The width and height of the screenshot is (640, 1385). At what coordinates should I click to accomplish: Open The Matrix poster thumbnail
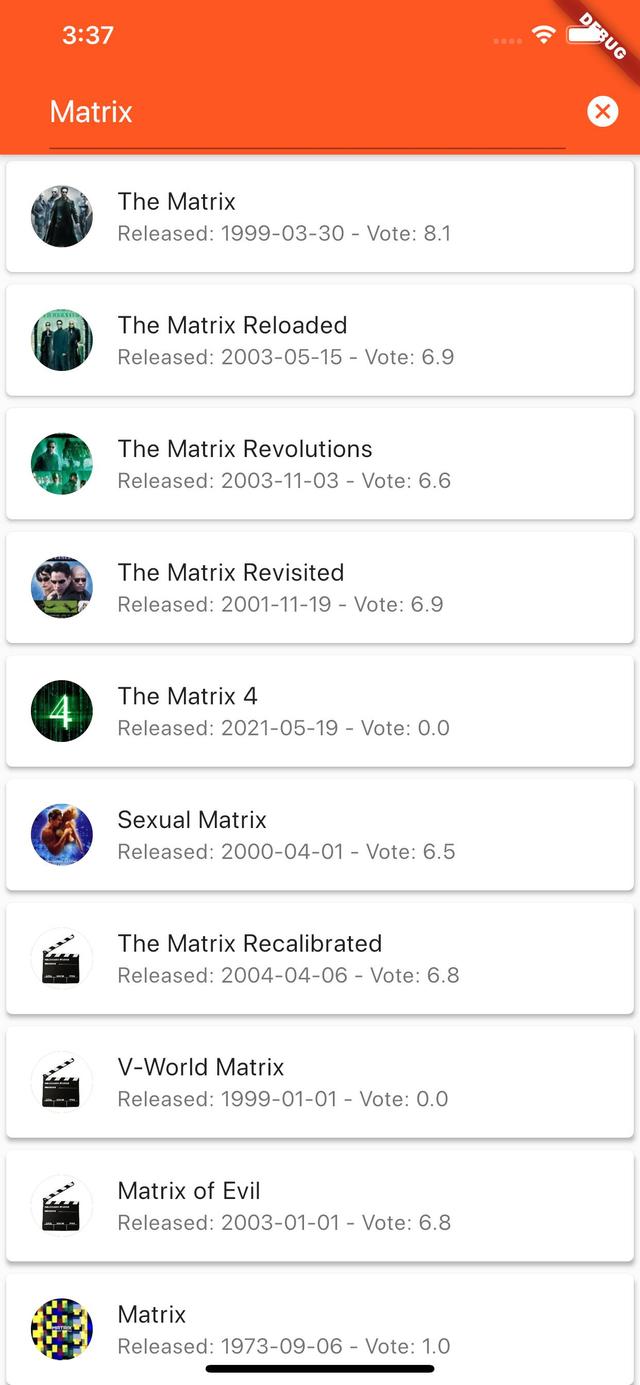62,216
